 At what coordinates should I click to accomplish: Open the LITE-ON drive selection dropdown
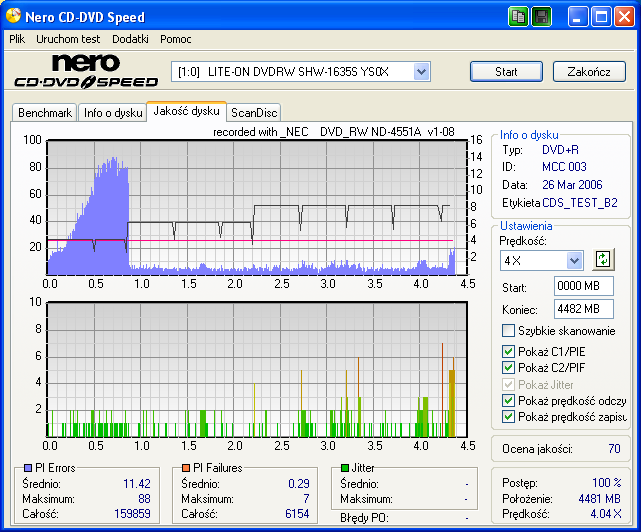coord(421,72)
